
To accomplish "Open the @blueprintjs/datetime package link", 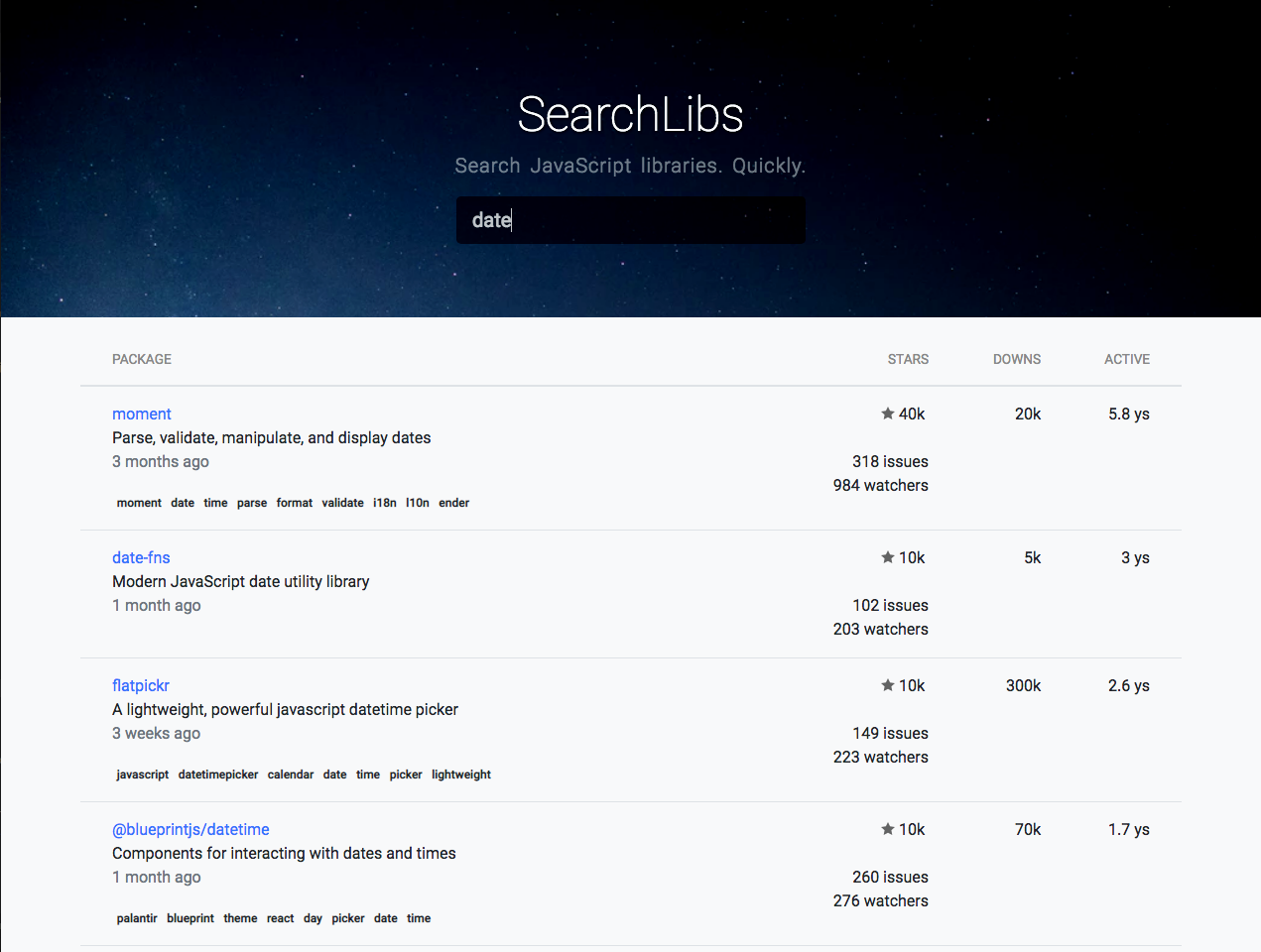I will (x=190, y=829).
